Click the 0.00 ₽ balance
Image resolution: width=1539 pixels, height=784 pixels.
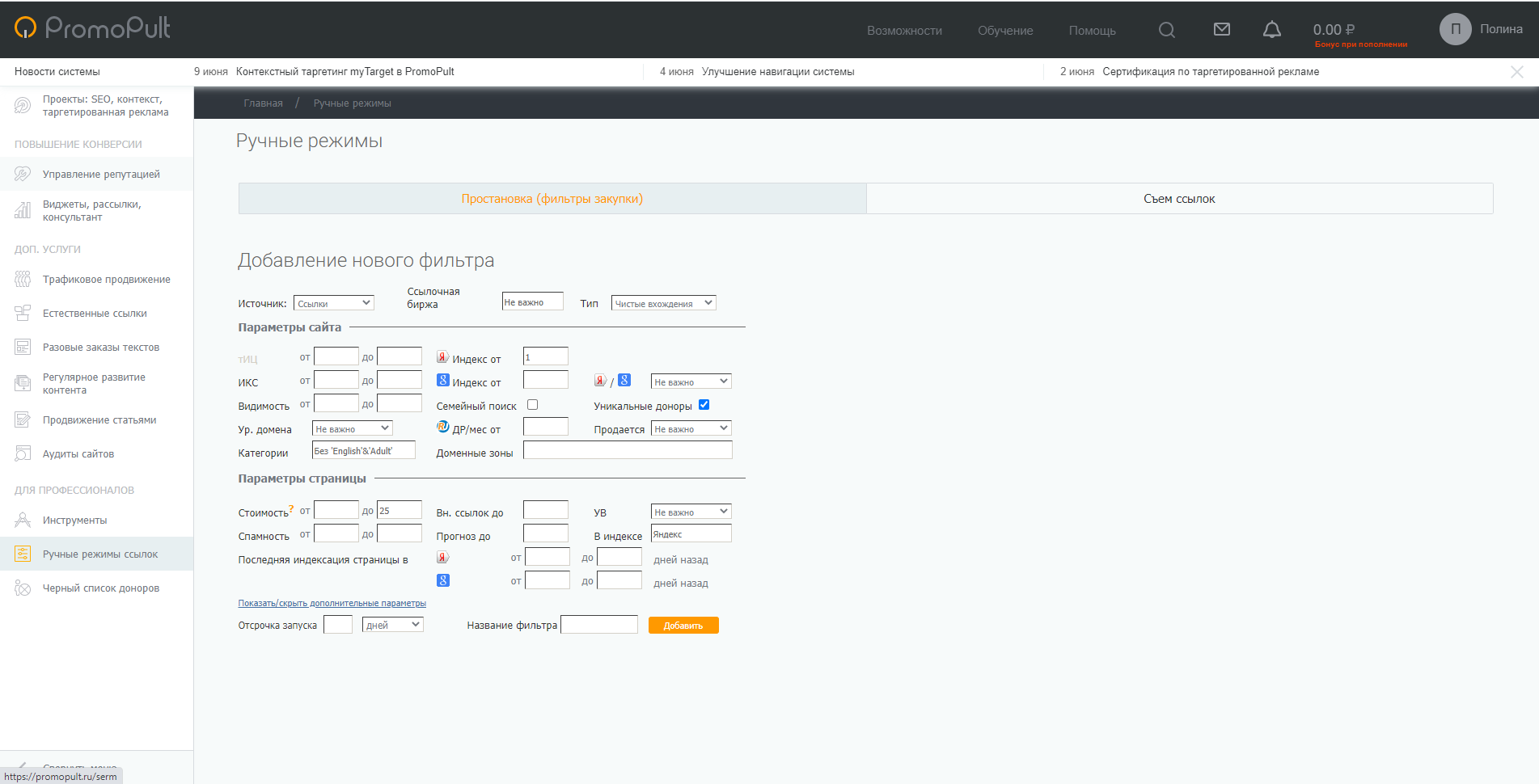point(1334,30)
